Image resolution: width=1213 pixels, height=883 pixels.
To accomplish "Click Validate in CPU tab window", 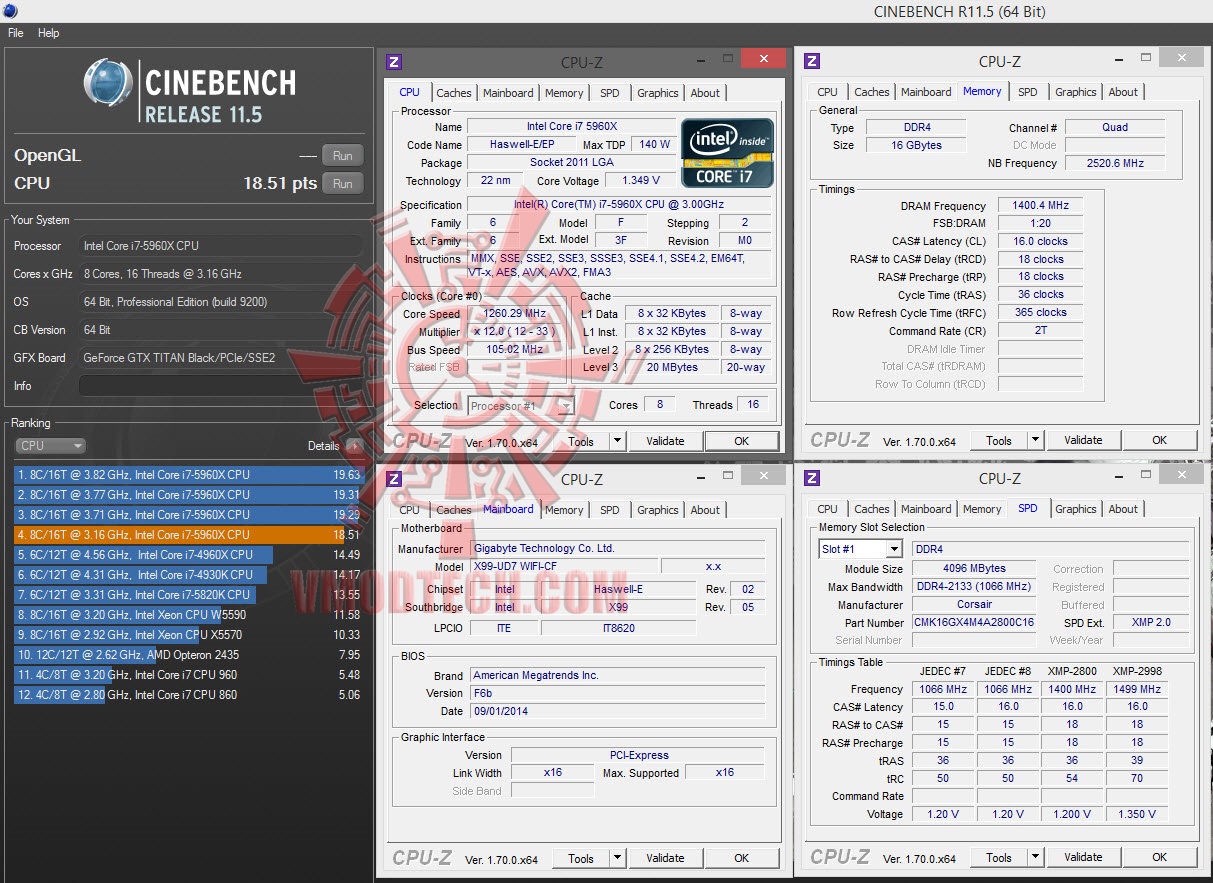I will (665, 441).
